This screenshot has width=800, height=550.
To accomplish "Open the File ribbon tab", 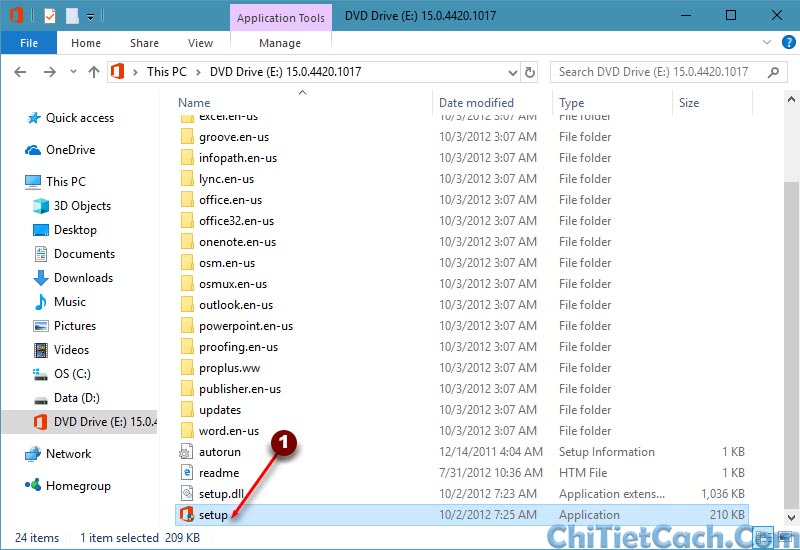I will [x=29, y=43].
